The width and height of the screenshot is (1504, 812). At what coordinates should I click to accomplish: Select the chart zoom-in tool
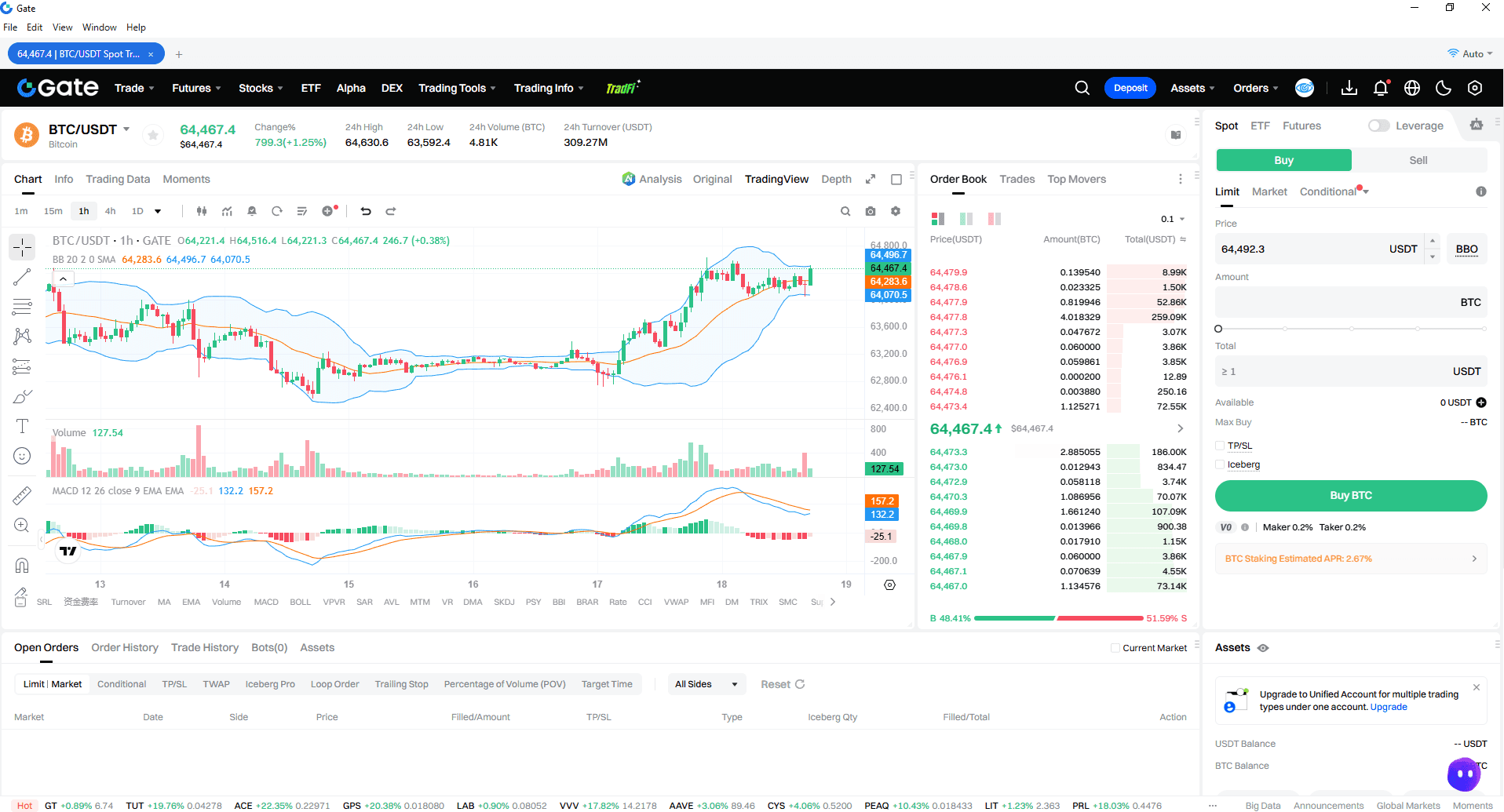tap(22, 525)
